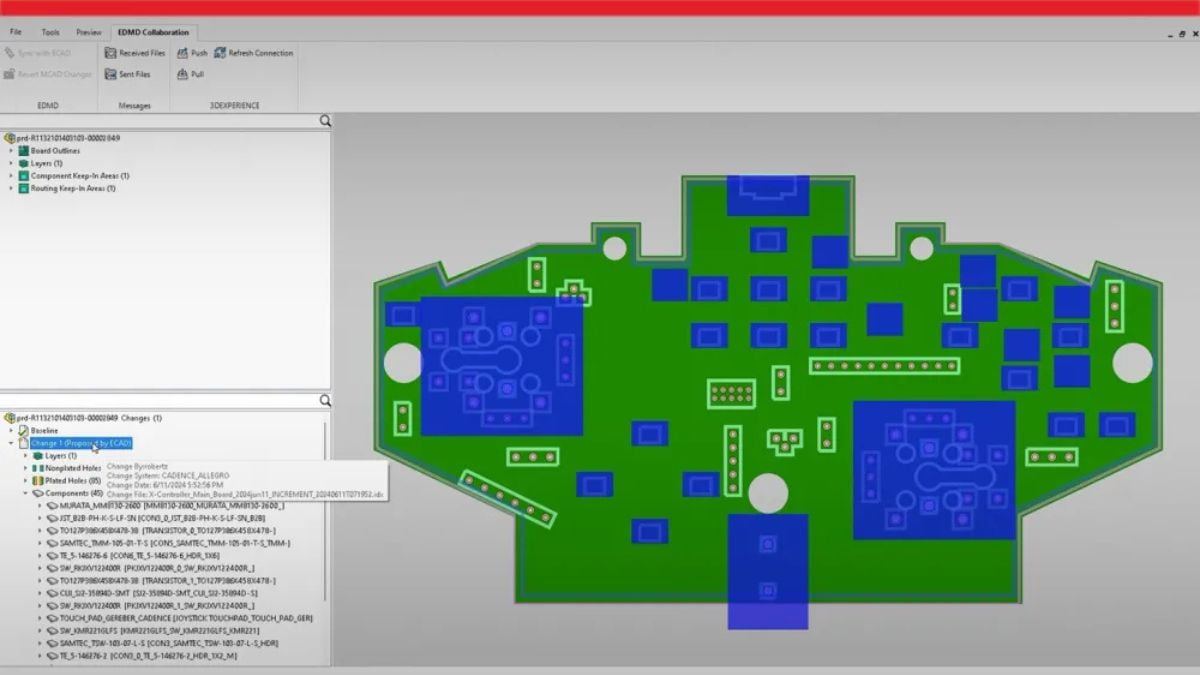Expand the Routing Keep-In Areas node

(x=12, y=188)
